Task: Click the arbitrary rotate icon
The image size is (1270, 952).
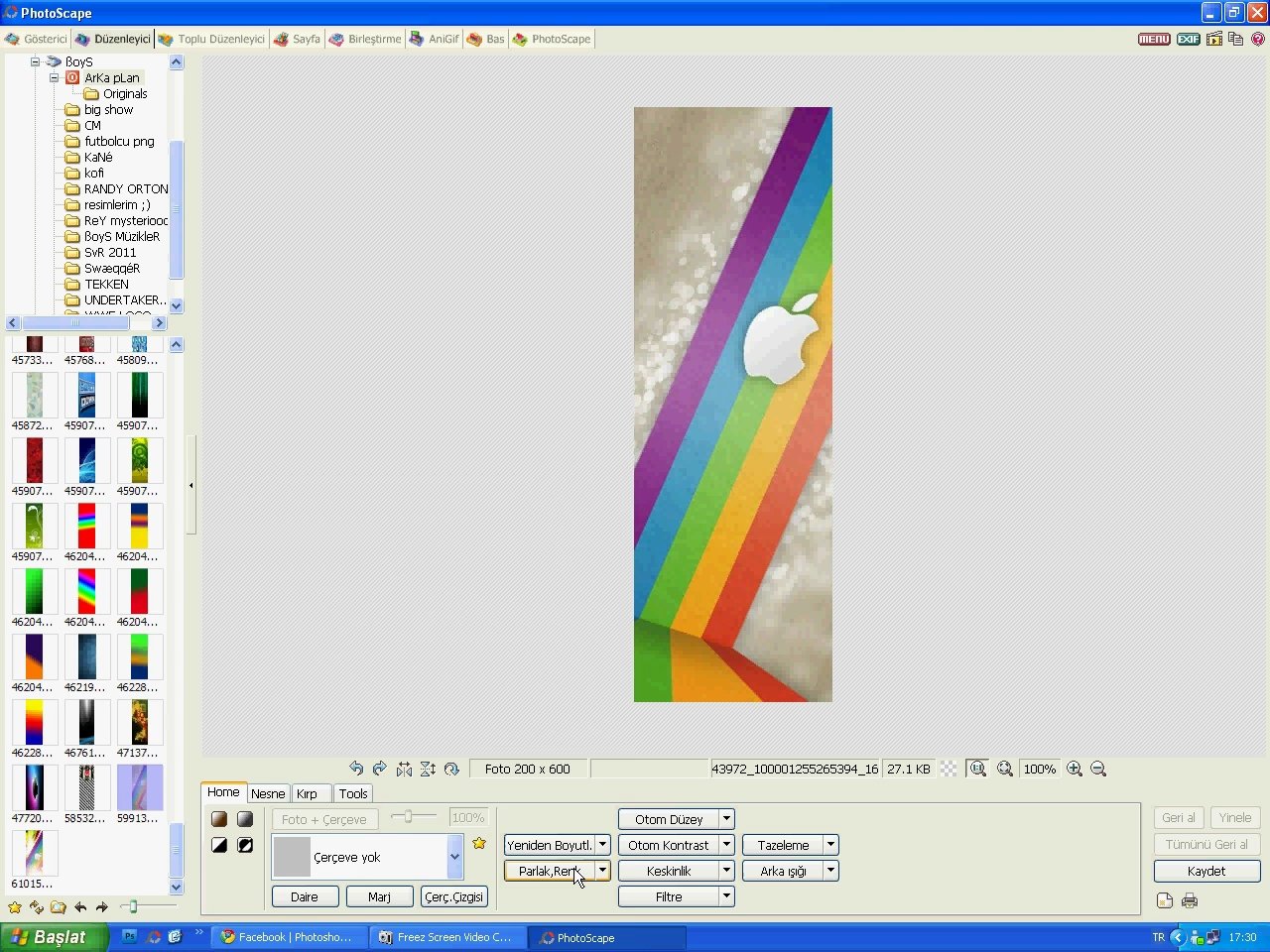Action: (451, 769)
